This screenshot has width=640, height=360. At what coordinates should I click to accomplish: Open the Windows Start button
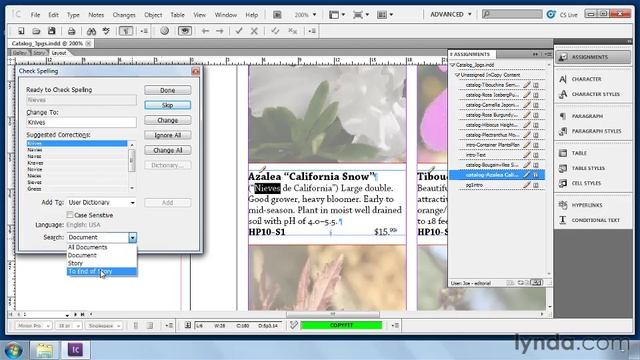click(13, 351)
